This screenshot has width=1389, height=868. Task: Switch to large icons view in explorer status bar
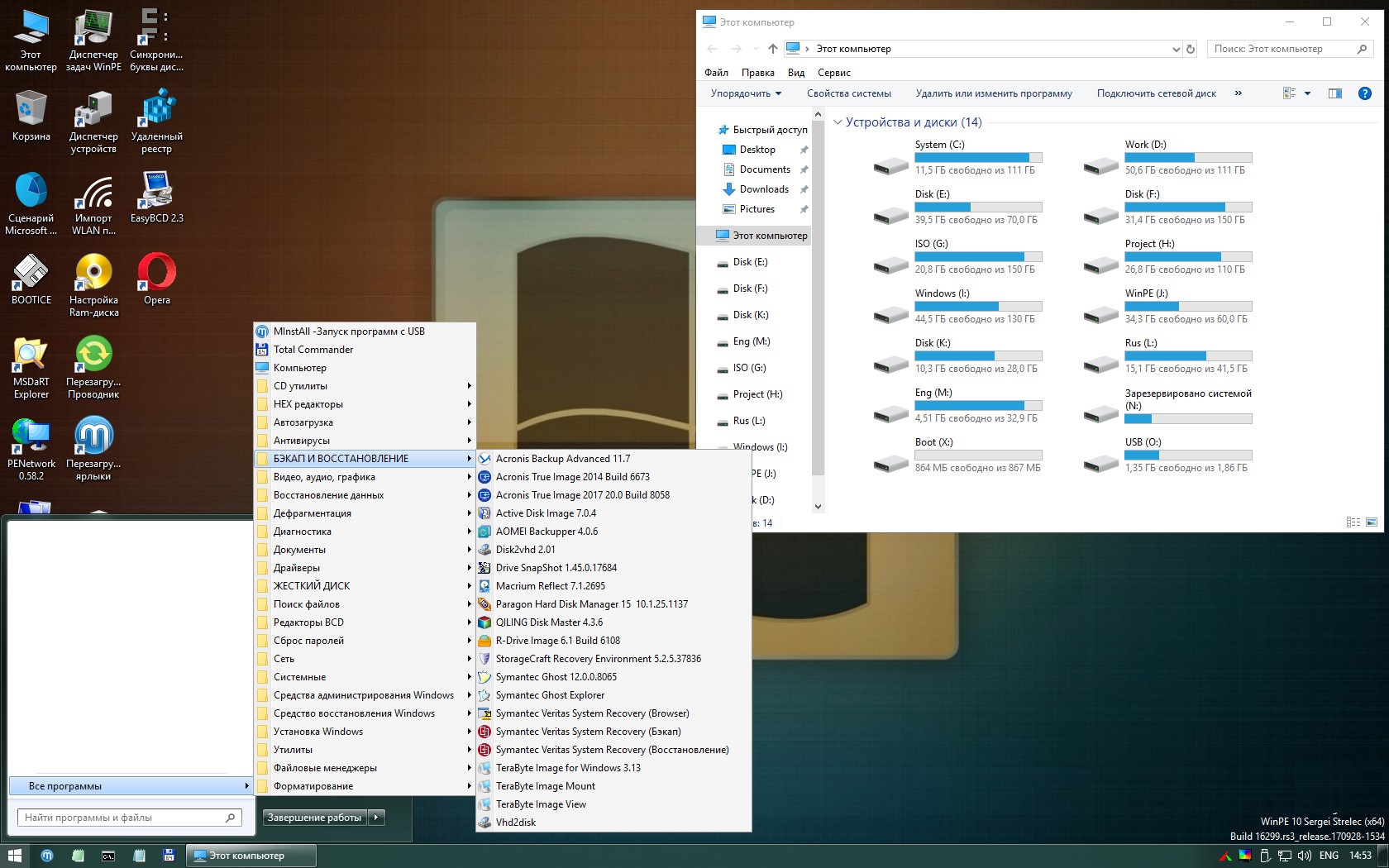[x=1372, y=522]
